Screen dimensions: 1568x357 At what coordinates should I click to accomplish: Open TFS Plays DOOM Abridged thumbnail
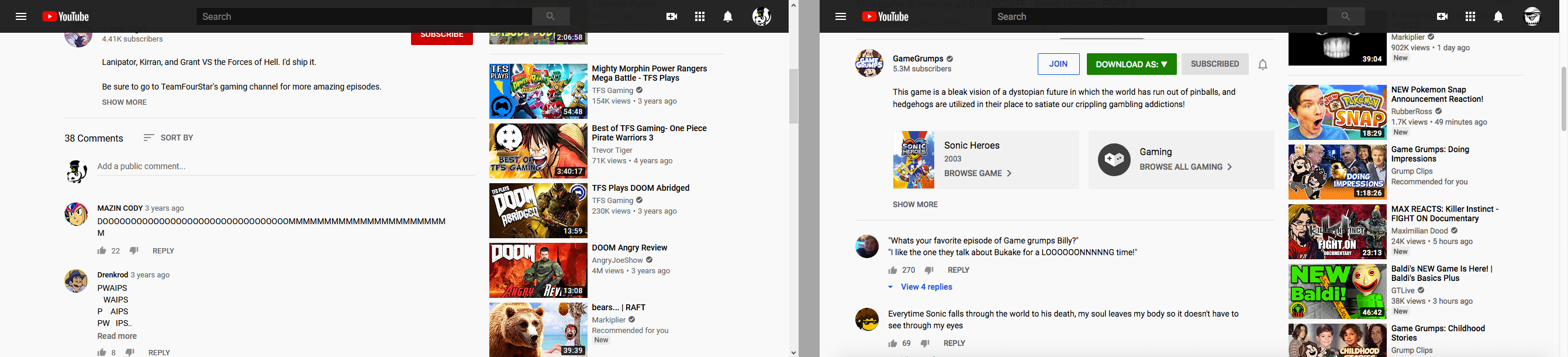pos(538,211)
